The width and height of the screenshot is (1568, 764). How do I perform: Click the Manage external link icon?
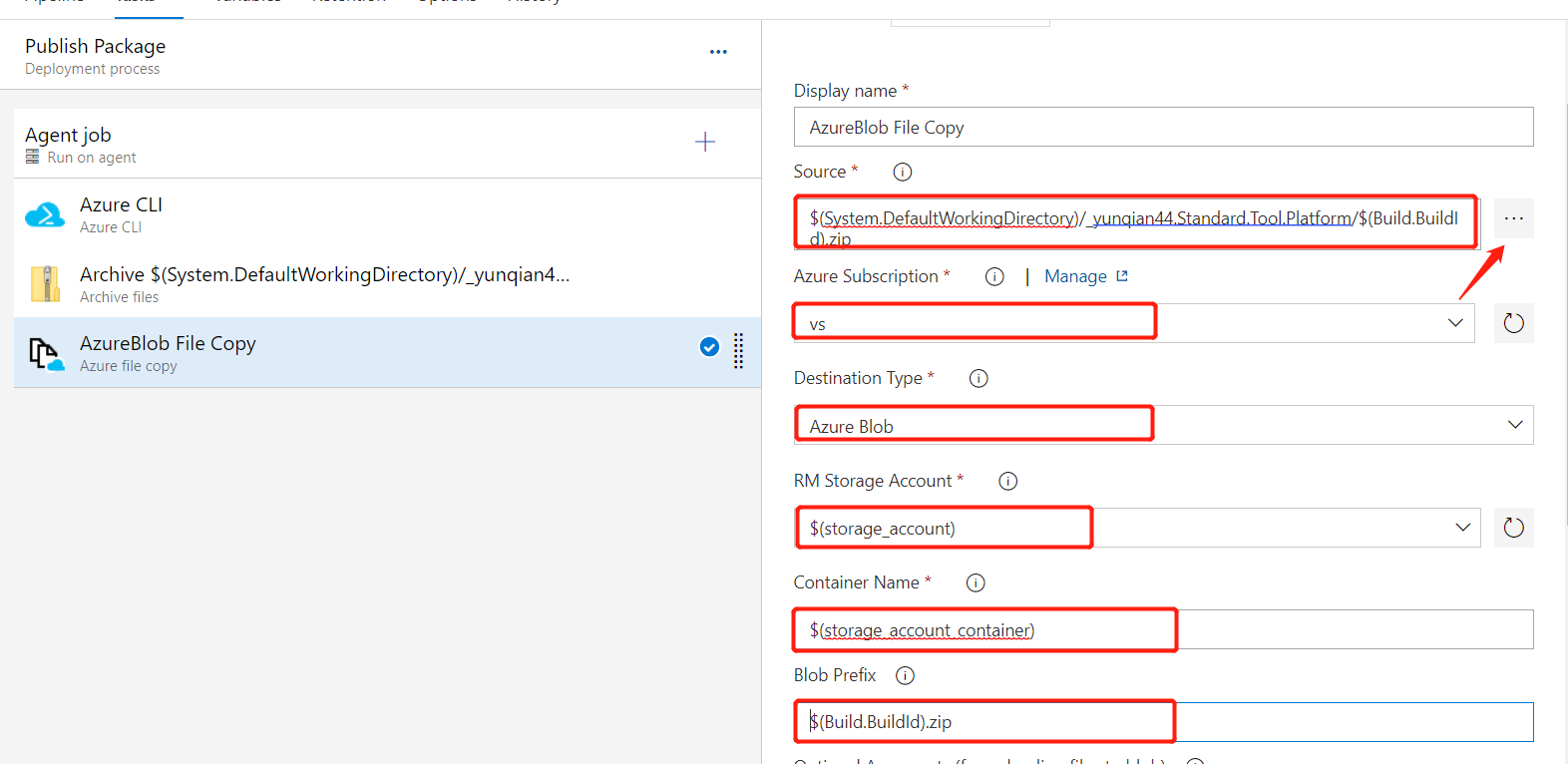point(1122,276)
